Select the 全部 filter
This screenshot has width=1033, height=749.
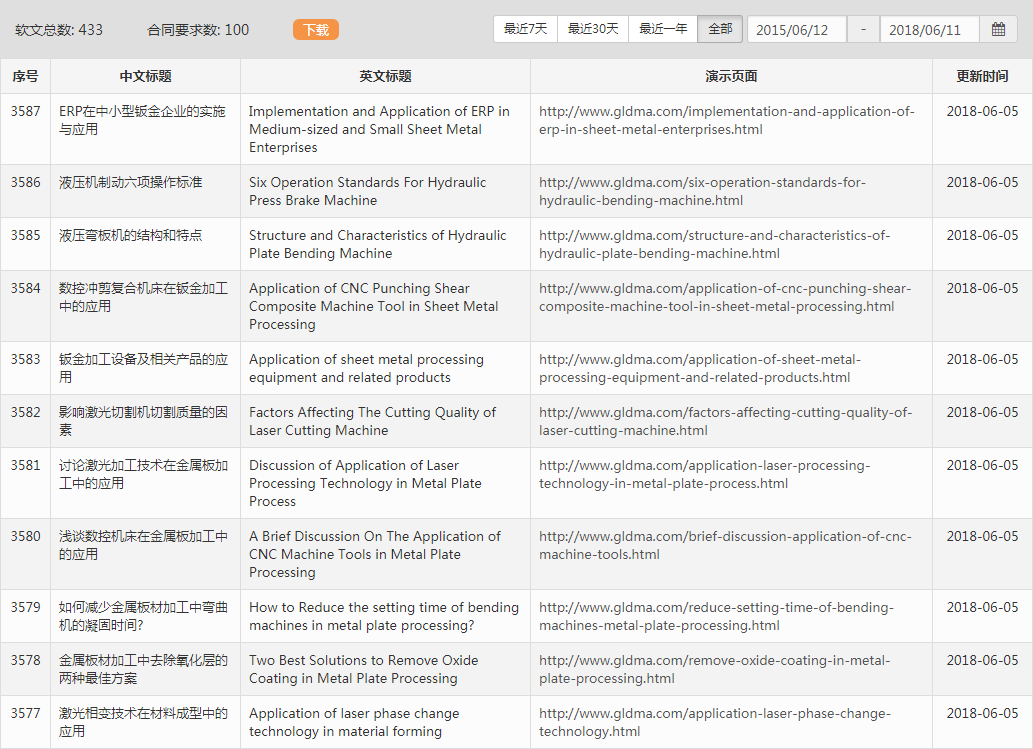(x=720, y=29)
